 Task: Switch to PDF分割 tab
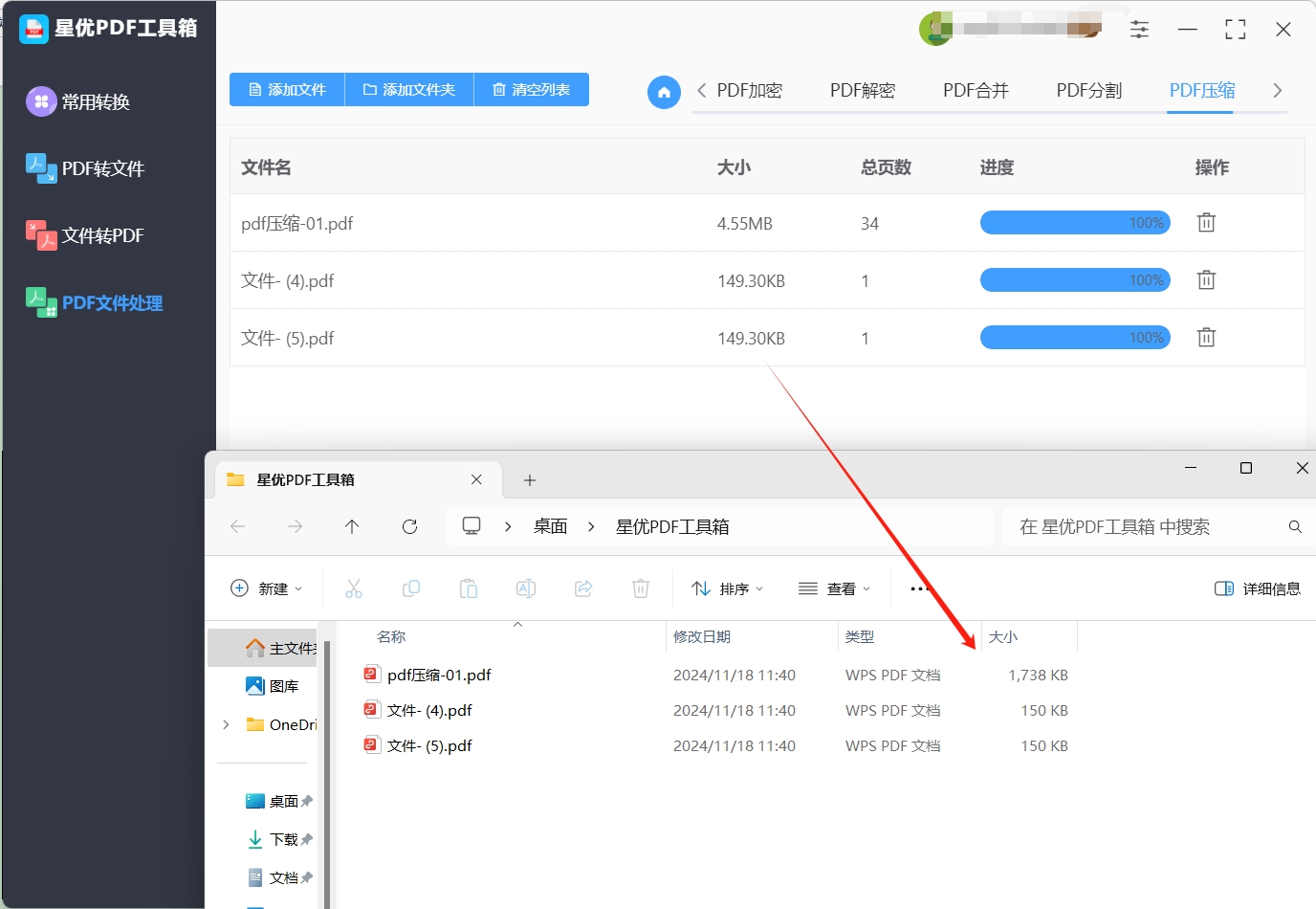(x=1089, y=90)
